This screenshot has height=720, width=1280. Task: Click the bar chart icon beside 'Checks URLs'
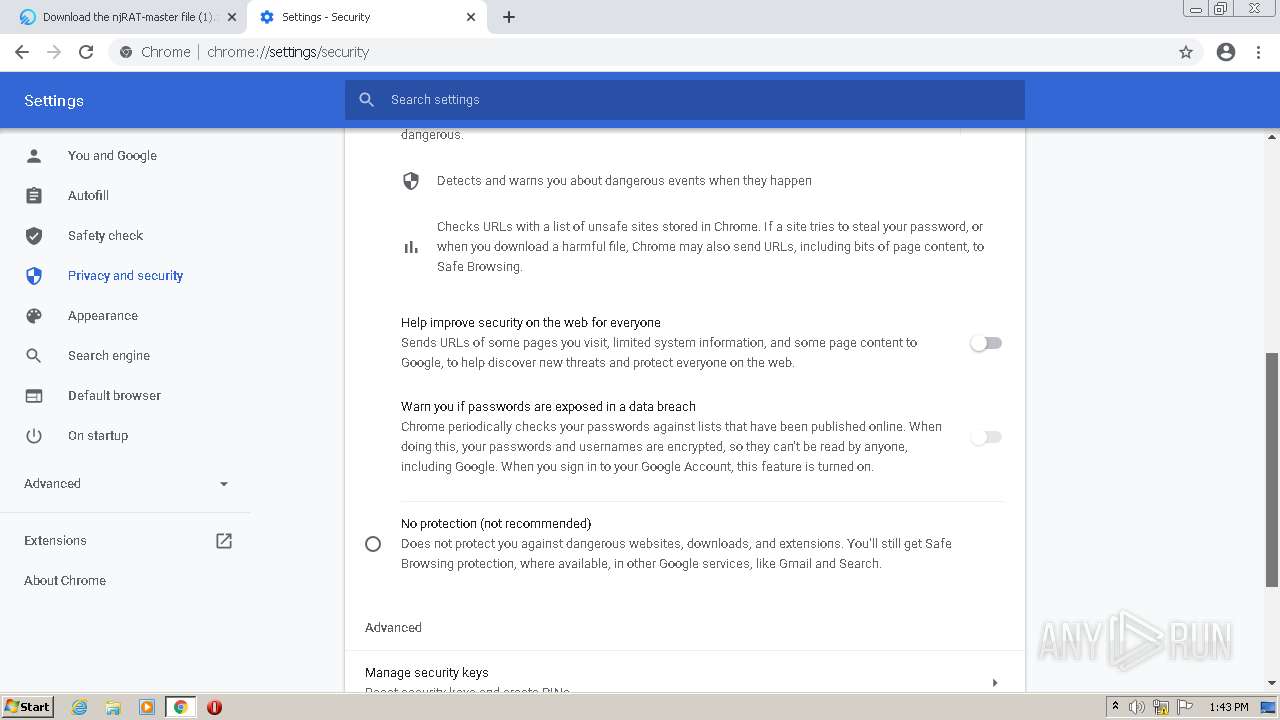(411, 247)
